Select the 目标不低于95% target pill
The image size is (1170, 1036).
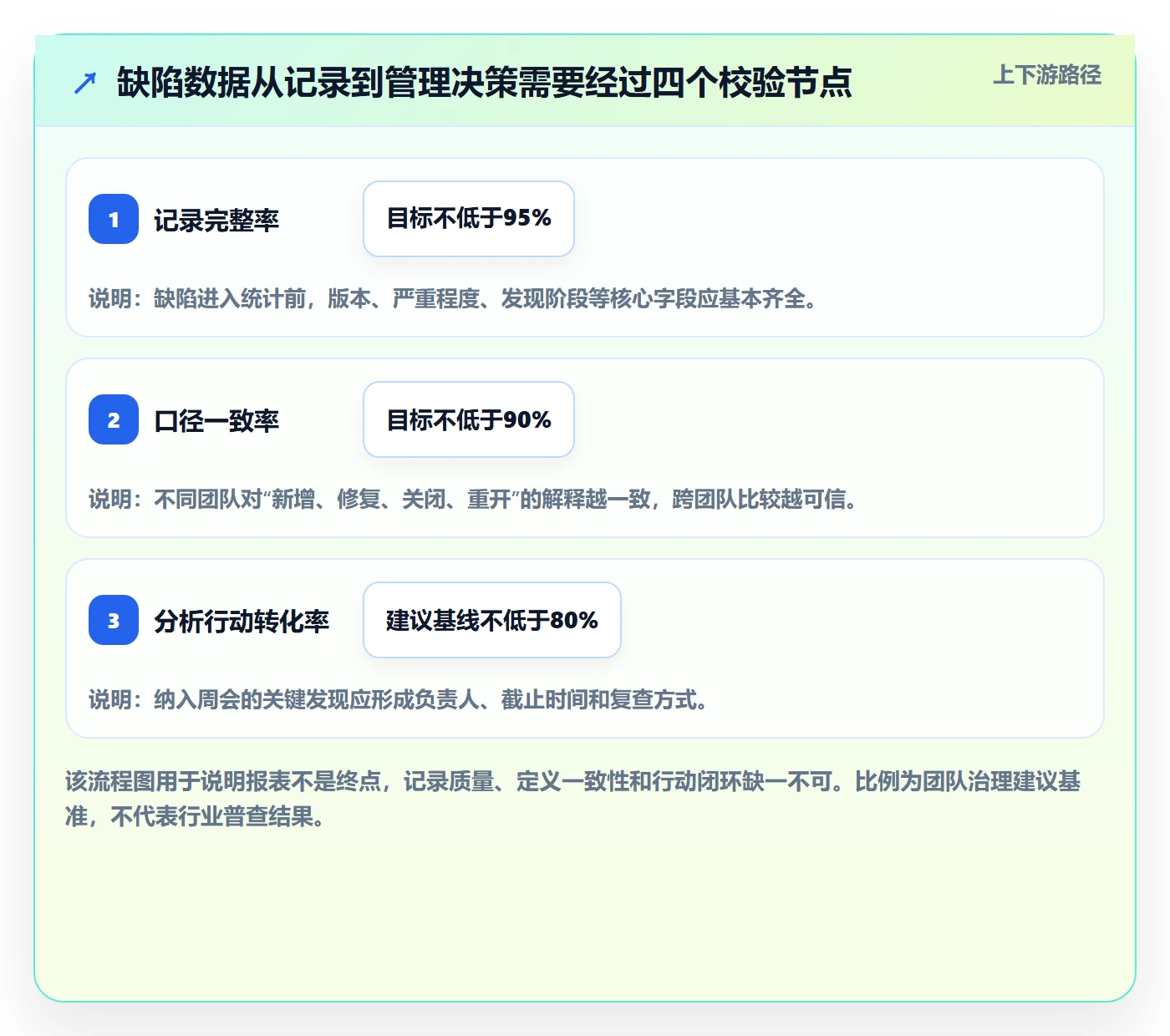[x=469, y=219]
